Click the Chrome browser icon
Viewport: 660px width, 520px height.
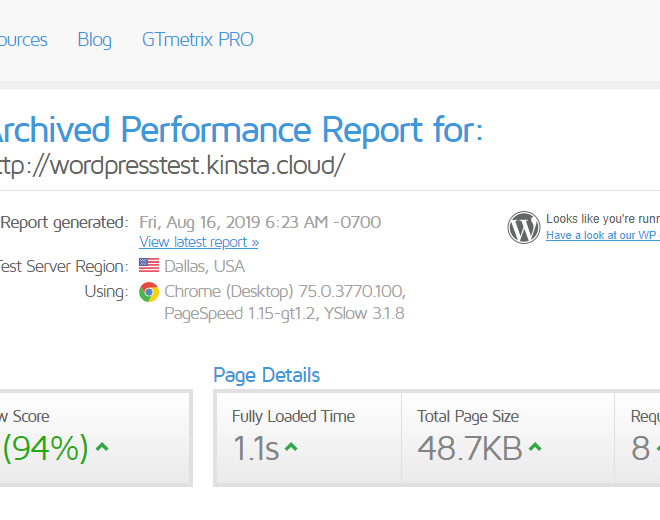149,292
